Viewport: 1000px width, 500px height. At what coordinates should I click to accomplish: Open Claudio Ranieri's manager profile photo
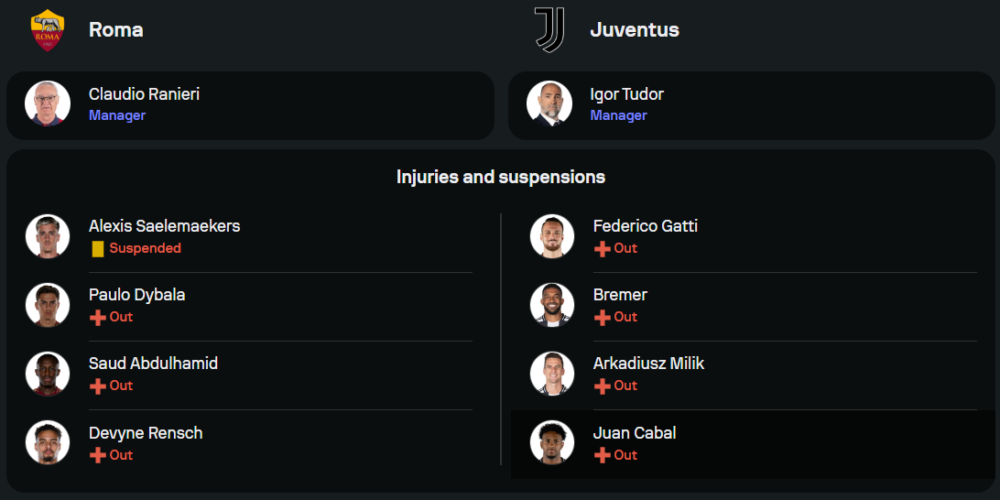[x=48, y=104]
